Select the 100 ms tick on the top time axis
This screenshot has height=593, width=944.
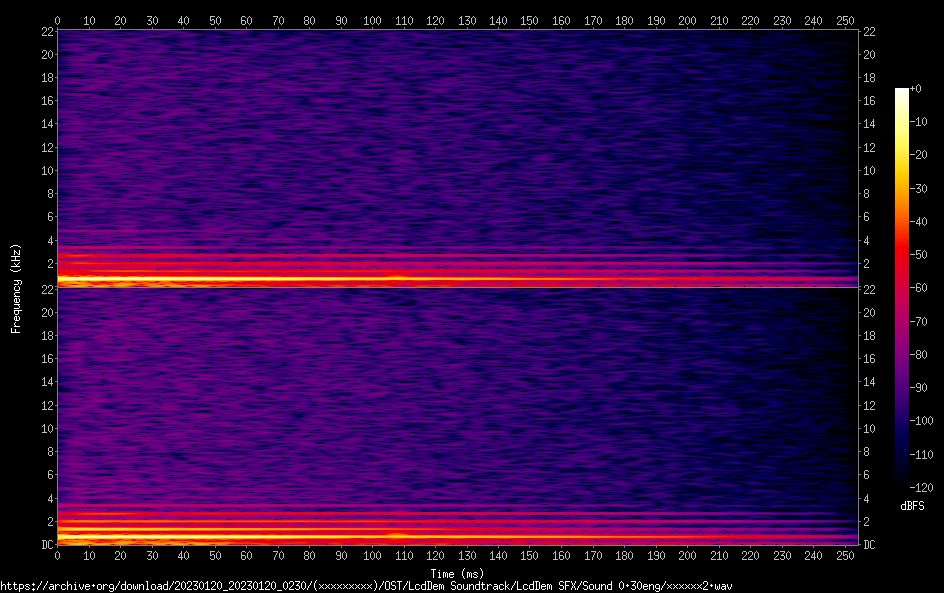coord(372,20)
